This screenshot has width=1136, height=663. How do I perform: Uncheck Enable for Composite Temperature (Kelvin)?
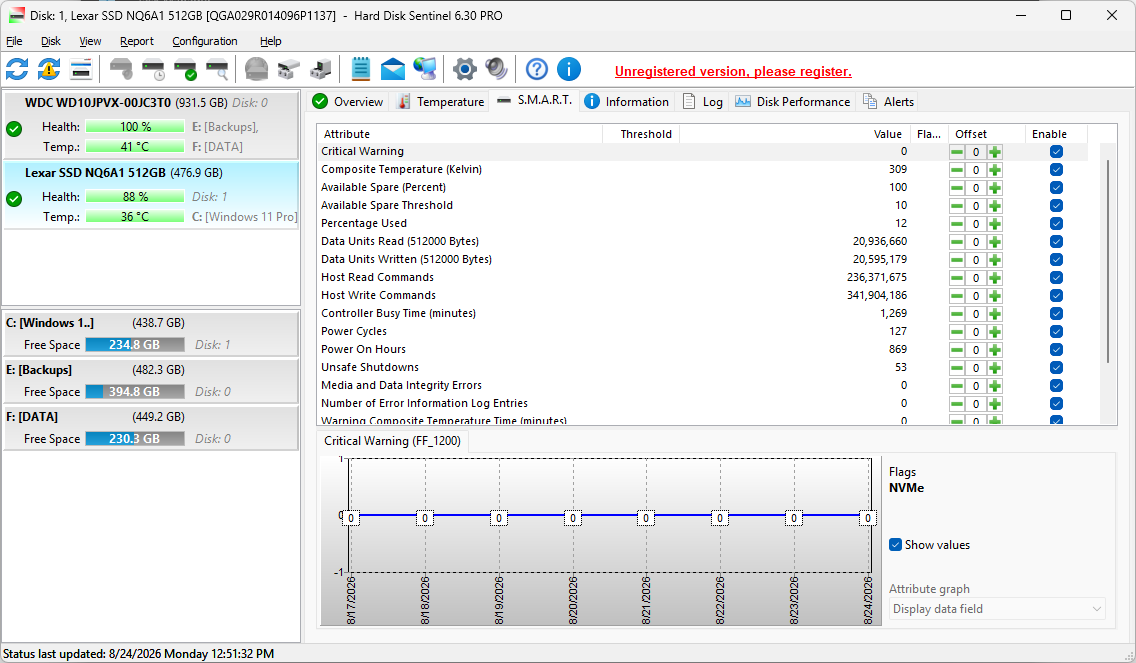point(1056,170)
